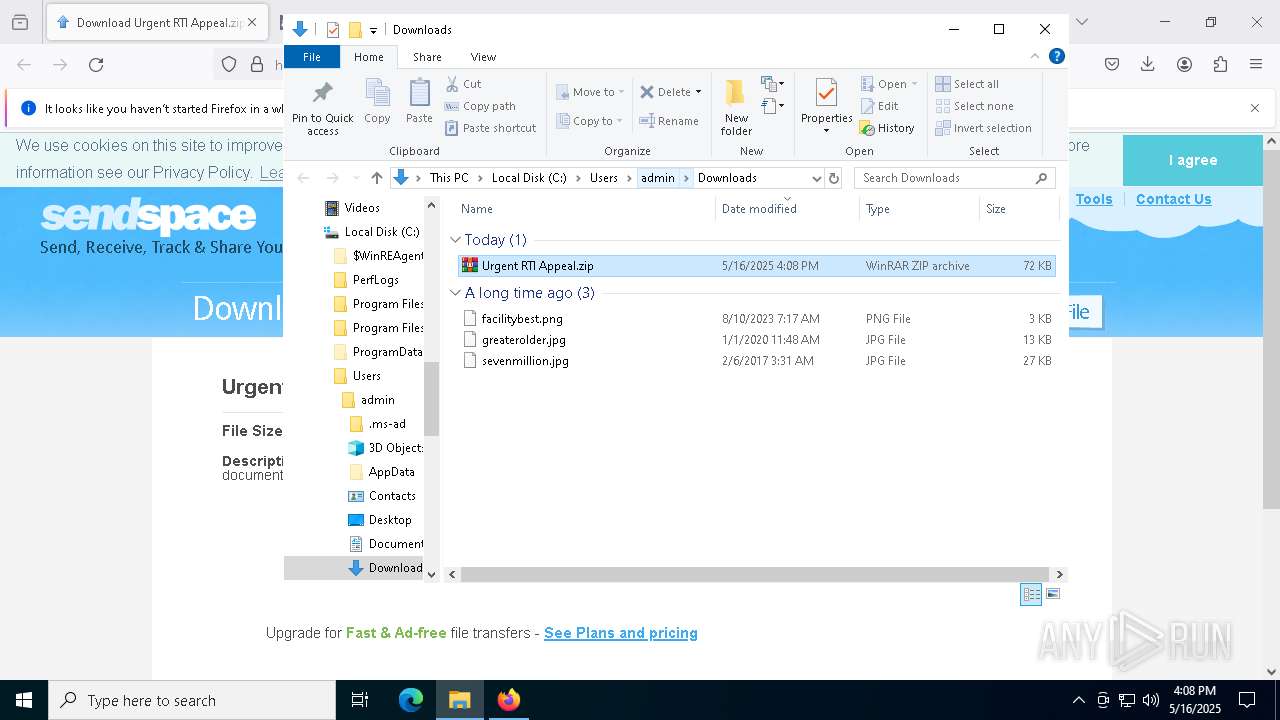Click Select all
Viewport: 1280px width, 720px height.
[967, 84]
